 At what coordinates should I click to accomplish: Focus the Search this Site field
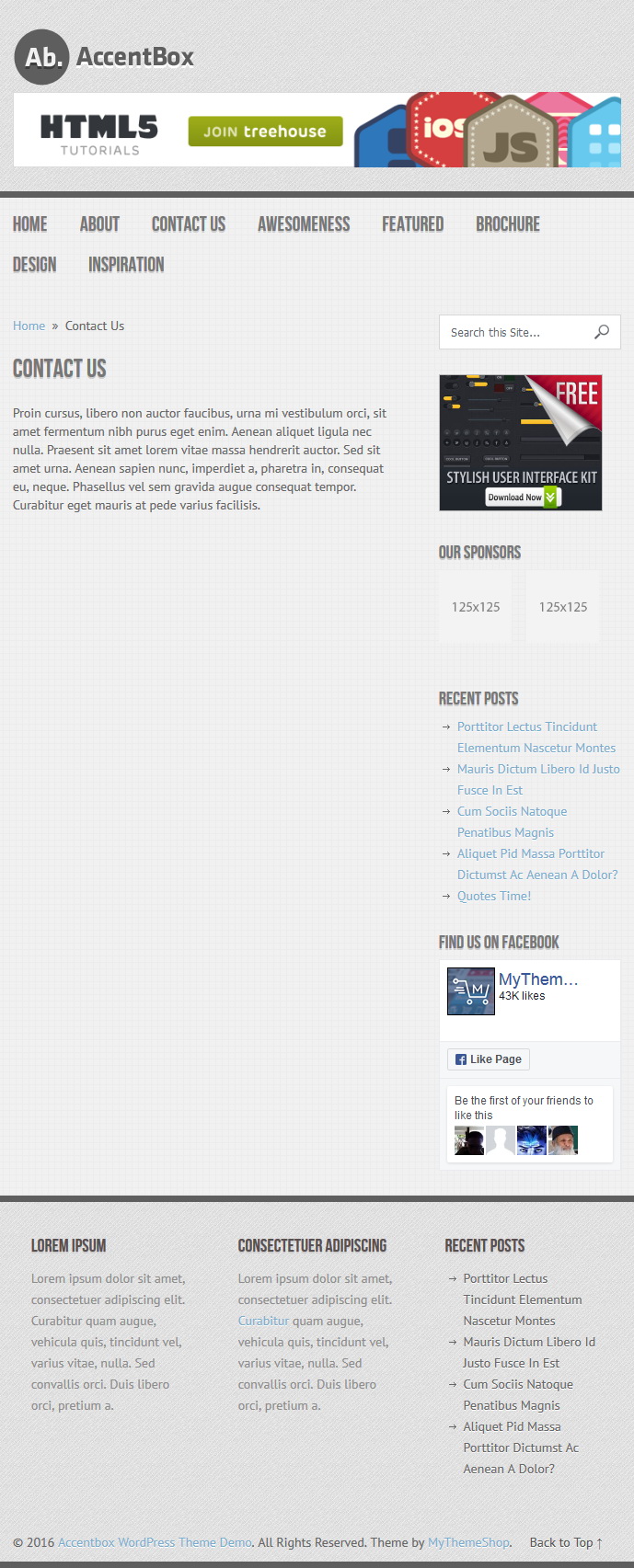tap(515, 332)
